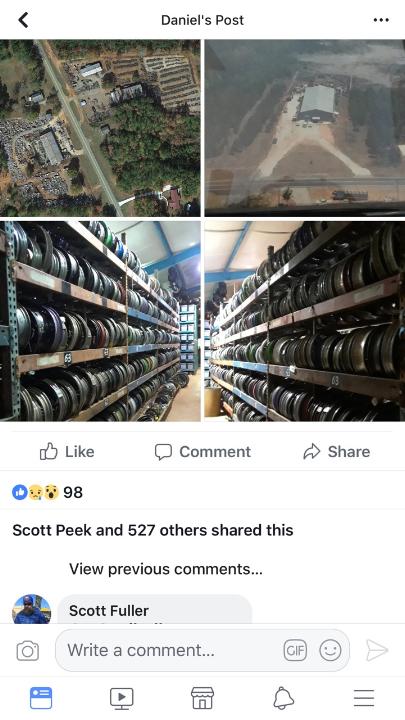The width and height of the screenshot is (405, 720).
Task: Open the satellite aerial junkyard photo
Action: [x=100, y=128]
